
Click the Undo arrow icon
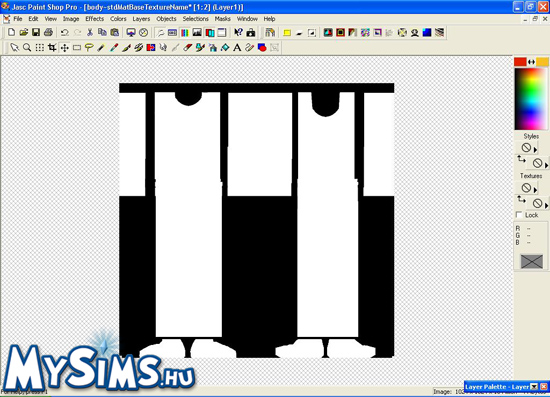65,33
